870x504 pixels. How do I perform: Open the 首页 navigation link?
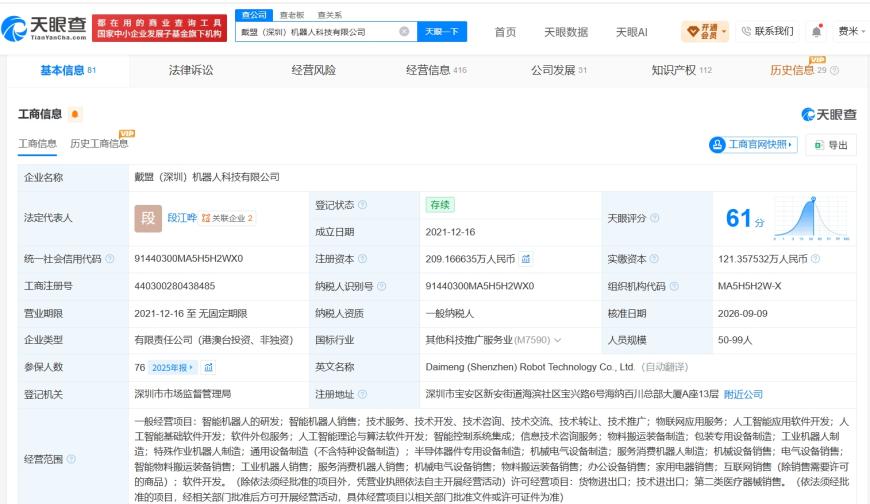point(505,32)
